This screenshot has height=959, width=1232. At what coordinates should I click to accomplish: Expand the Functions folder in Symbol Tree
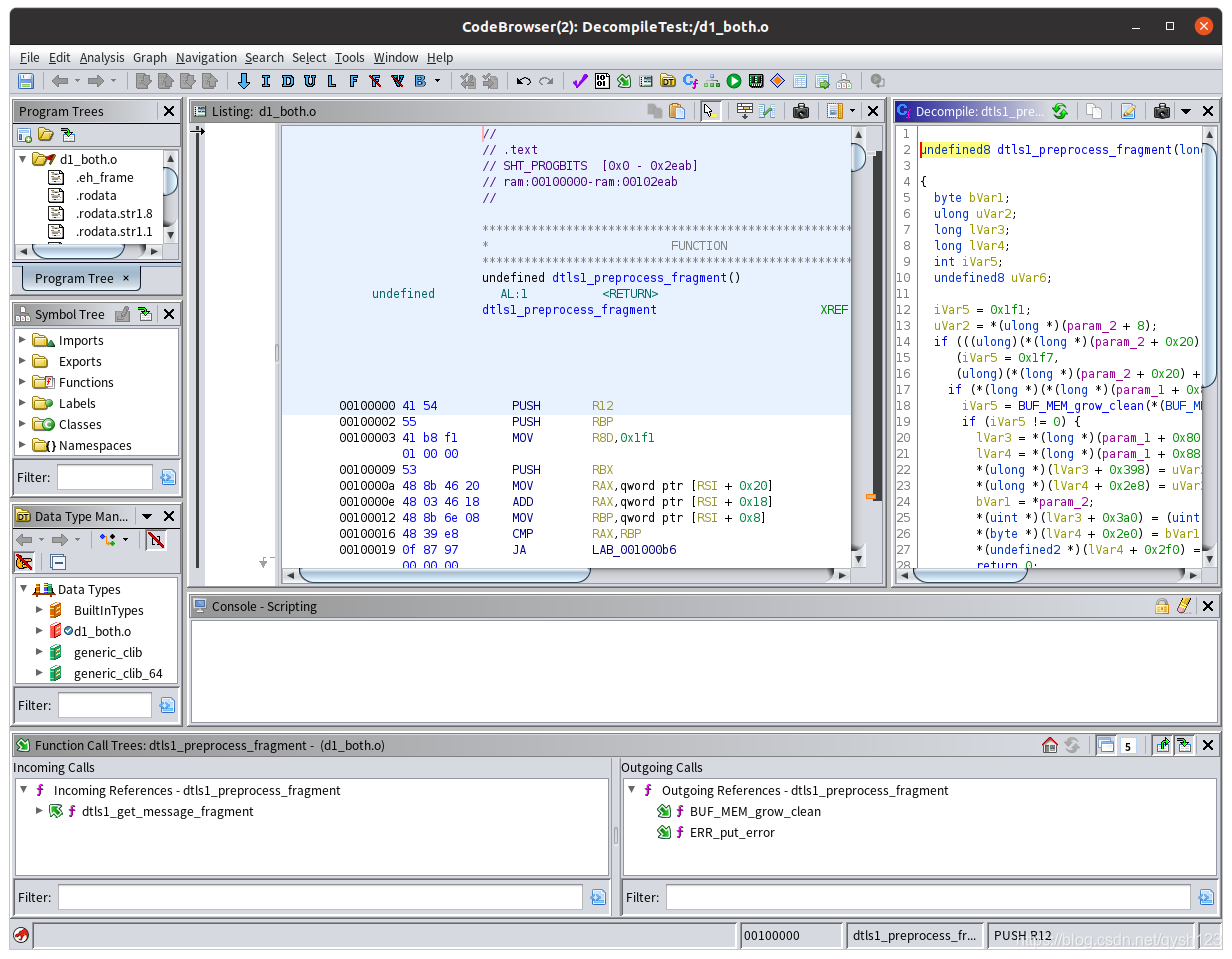(x=23, y=382)
